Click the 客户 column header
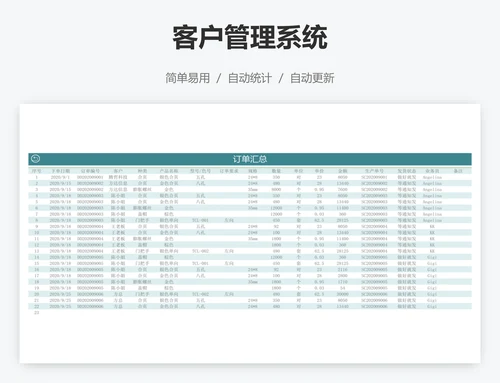 pos(118,171)
